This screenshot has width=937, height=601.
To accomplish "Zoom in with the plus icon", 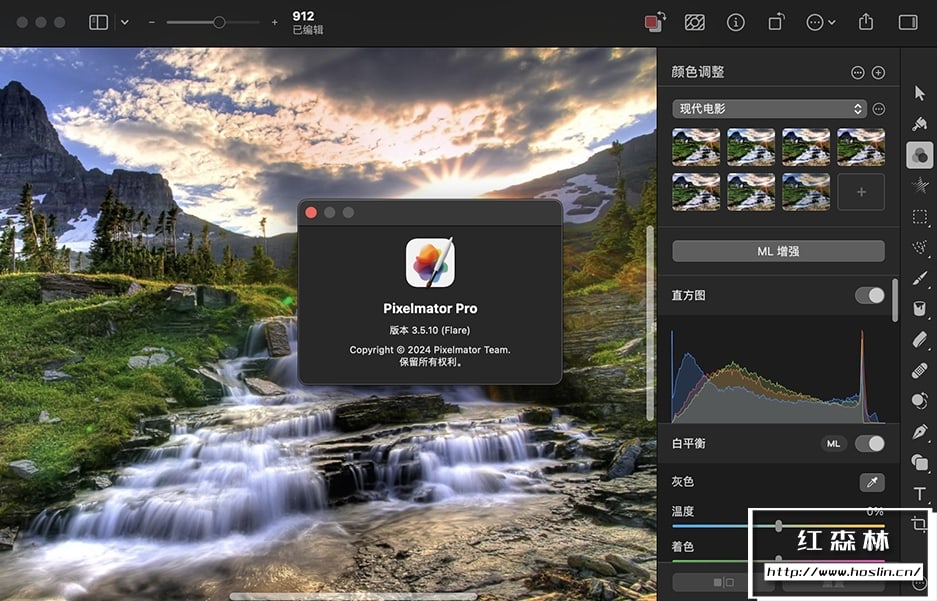I will 274,23.
